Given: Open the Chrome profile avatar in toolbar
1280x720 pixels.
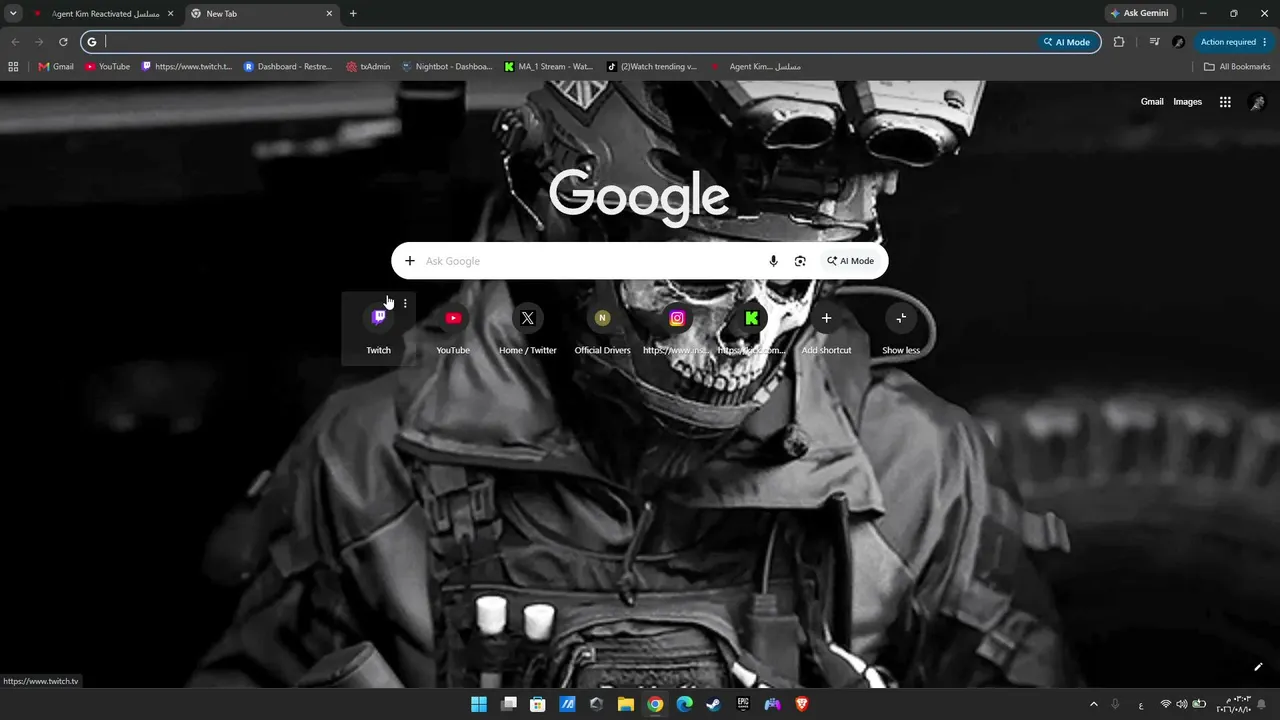Looking at the screenshot, I should click(1178, 42).
